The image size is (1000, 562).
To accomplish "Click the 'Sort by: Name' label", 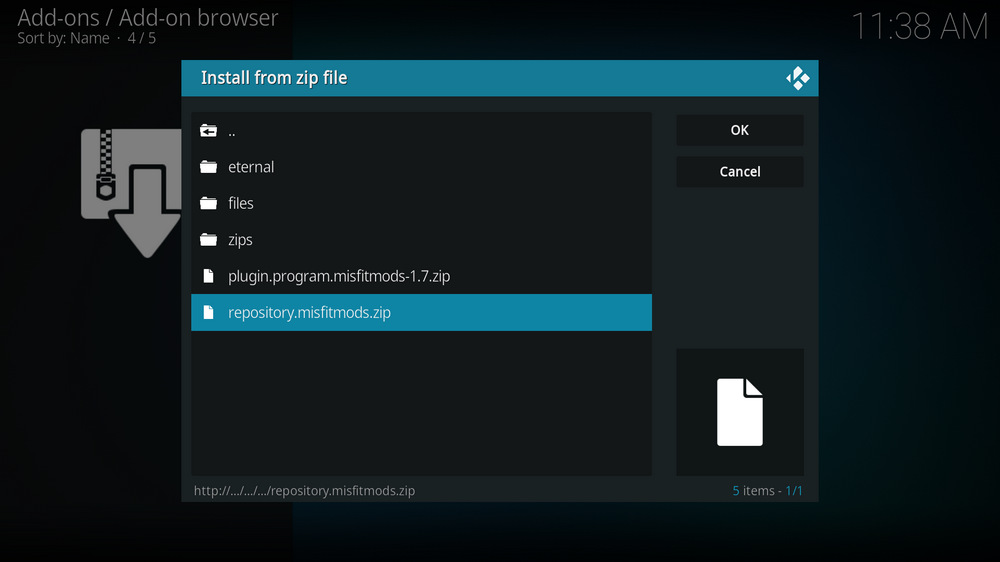I will click(x=63, y=39).
